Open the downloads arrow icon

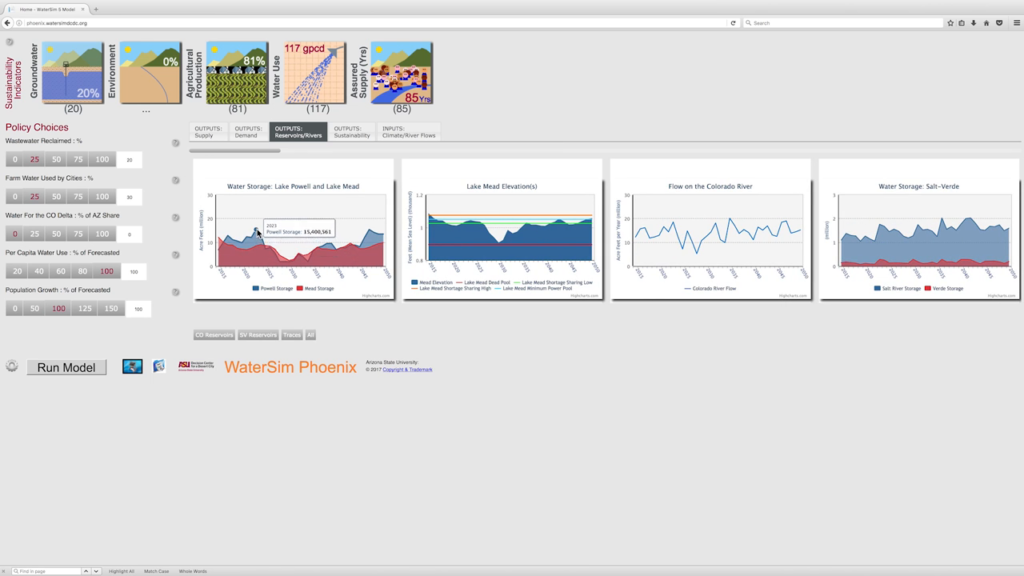pyautogui.click(x=974, y=23)
